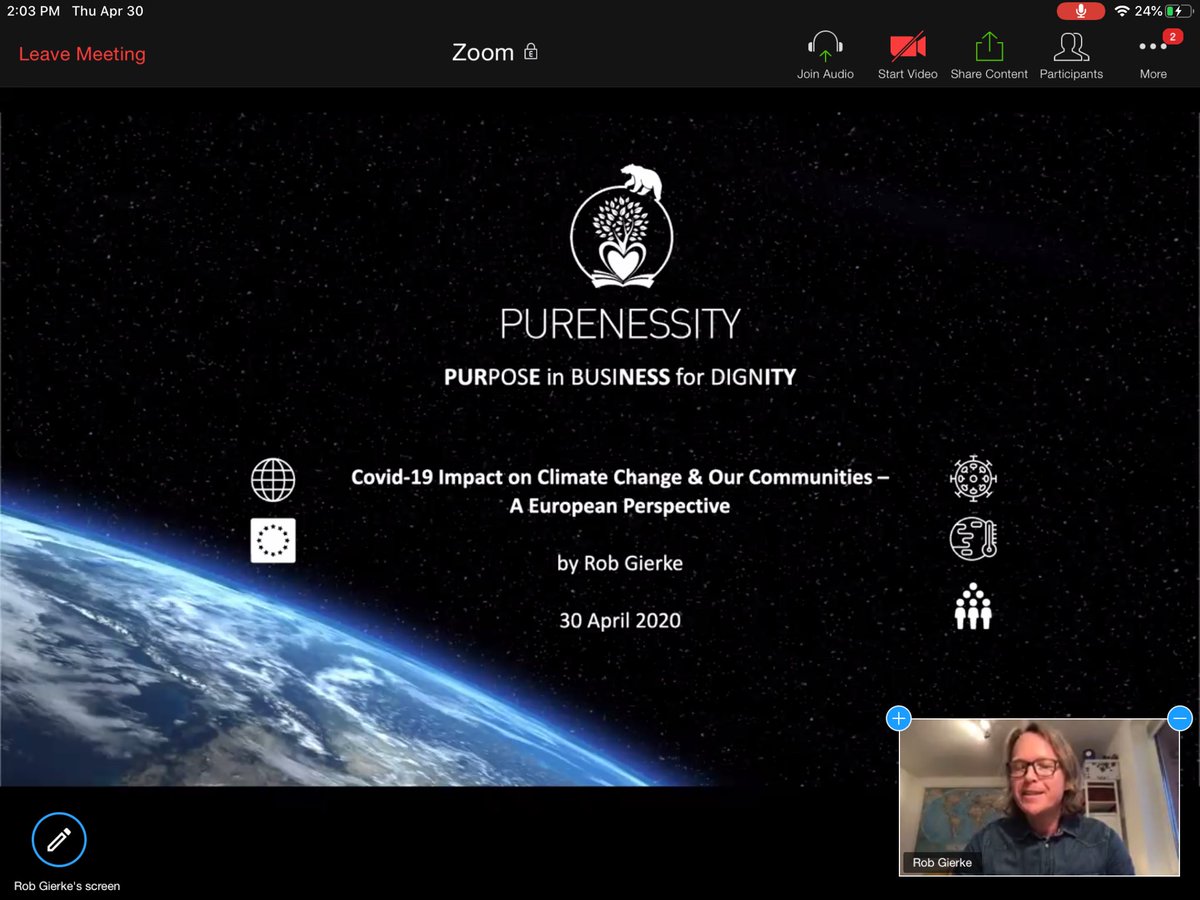This screenshot has height=900, width=1200.
Task: Minimize Rob Gierke's video thumbnail with minus
Action: click(x=1180, y=718)
